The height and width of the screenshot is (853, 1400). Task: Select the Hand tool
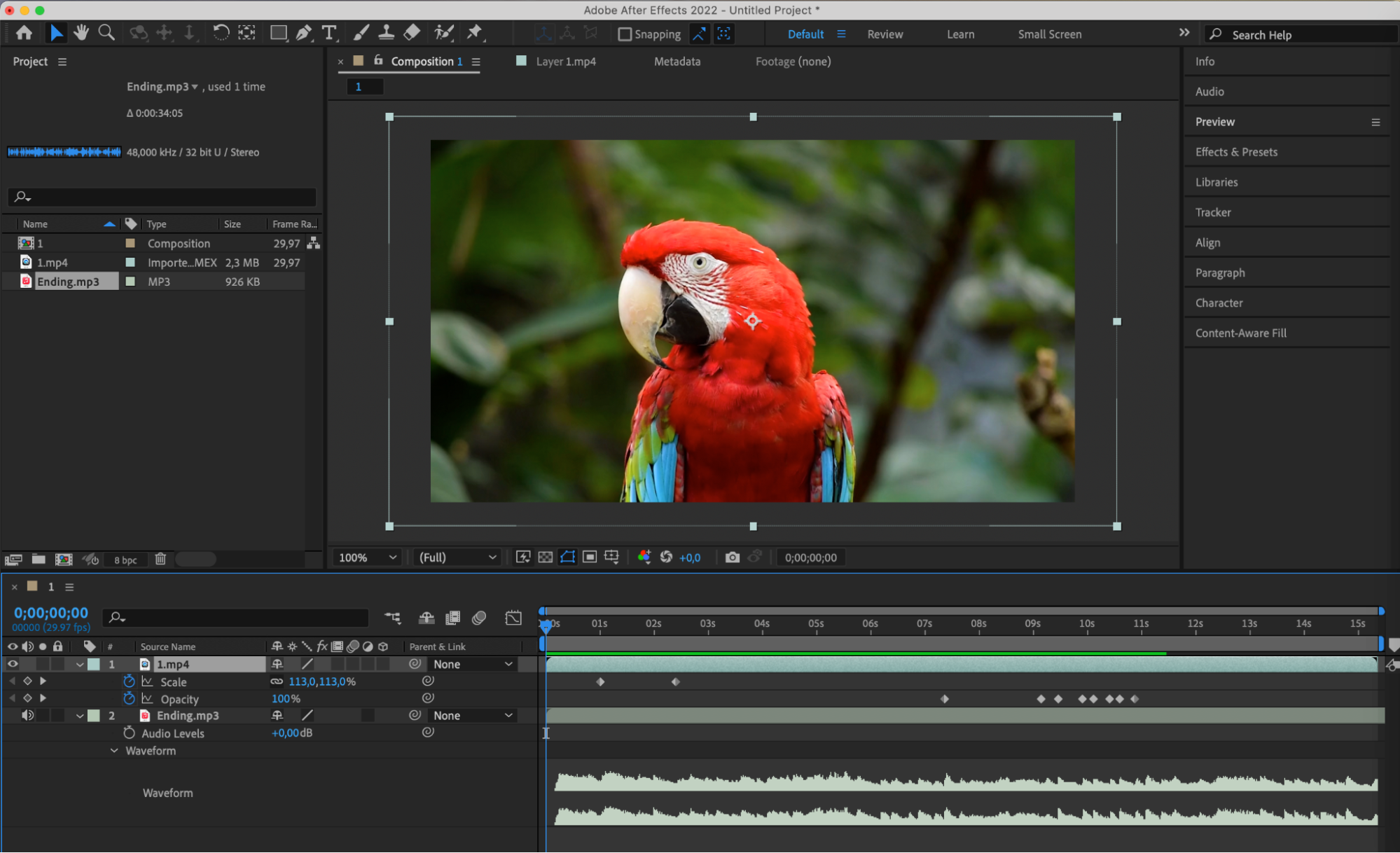81,33
